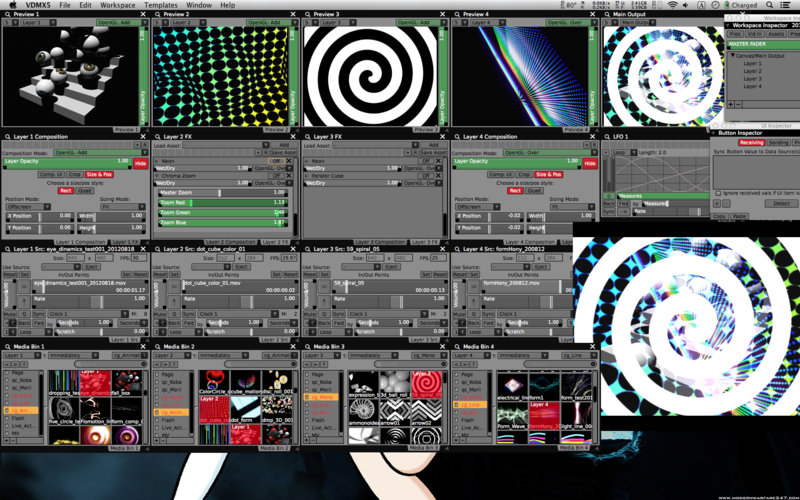This screenshot has width=800, height=500.
Task: Click the search field in Media Bin 2
Action: [x=260, y=364]
